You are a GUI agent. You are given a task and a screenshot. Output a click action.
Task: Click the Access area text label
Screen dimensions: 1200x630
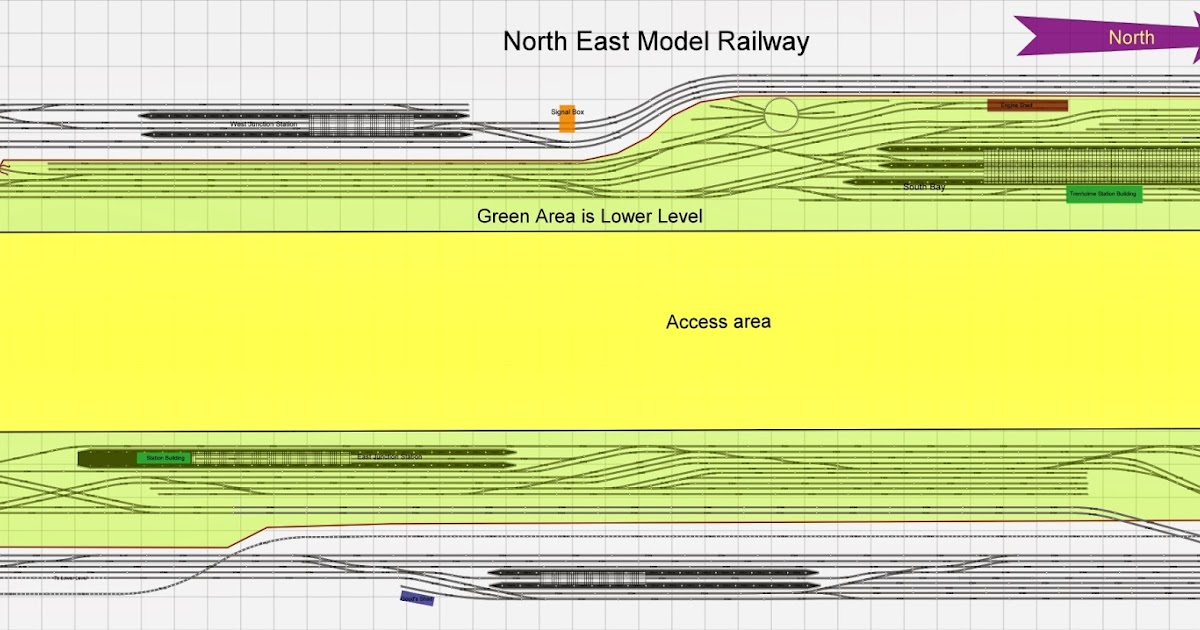click(x=717, y=322)
